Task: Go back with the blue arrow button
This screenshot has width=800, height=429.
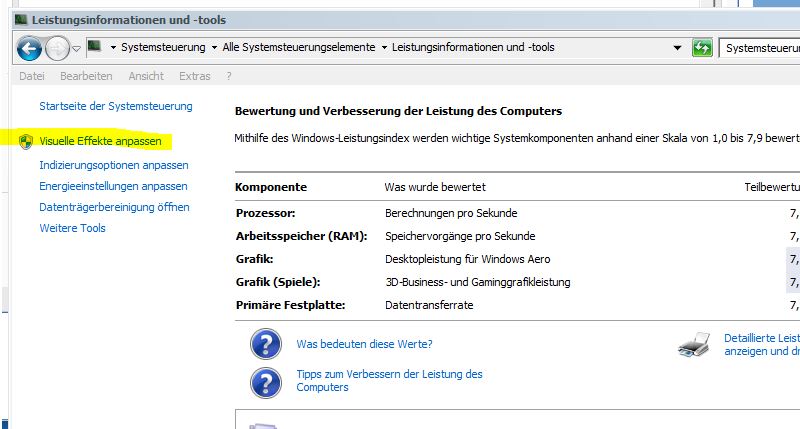Action: 29,49
